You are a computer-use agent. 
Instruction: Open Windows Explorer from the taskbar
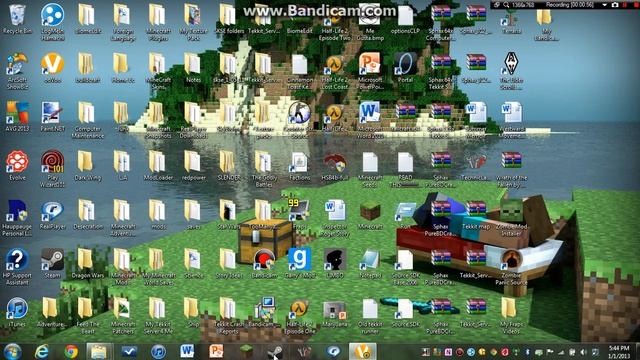click(x=99, y=351)
